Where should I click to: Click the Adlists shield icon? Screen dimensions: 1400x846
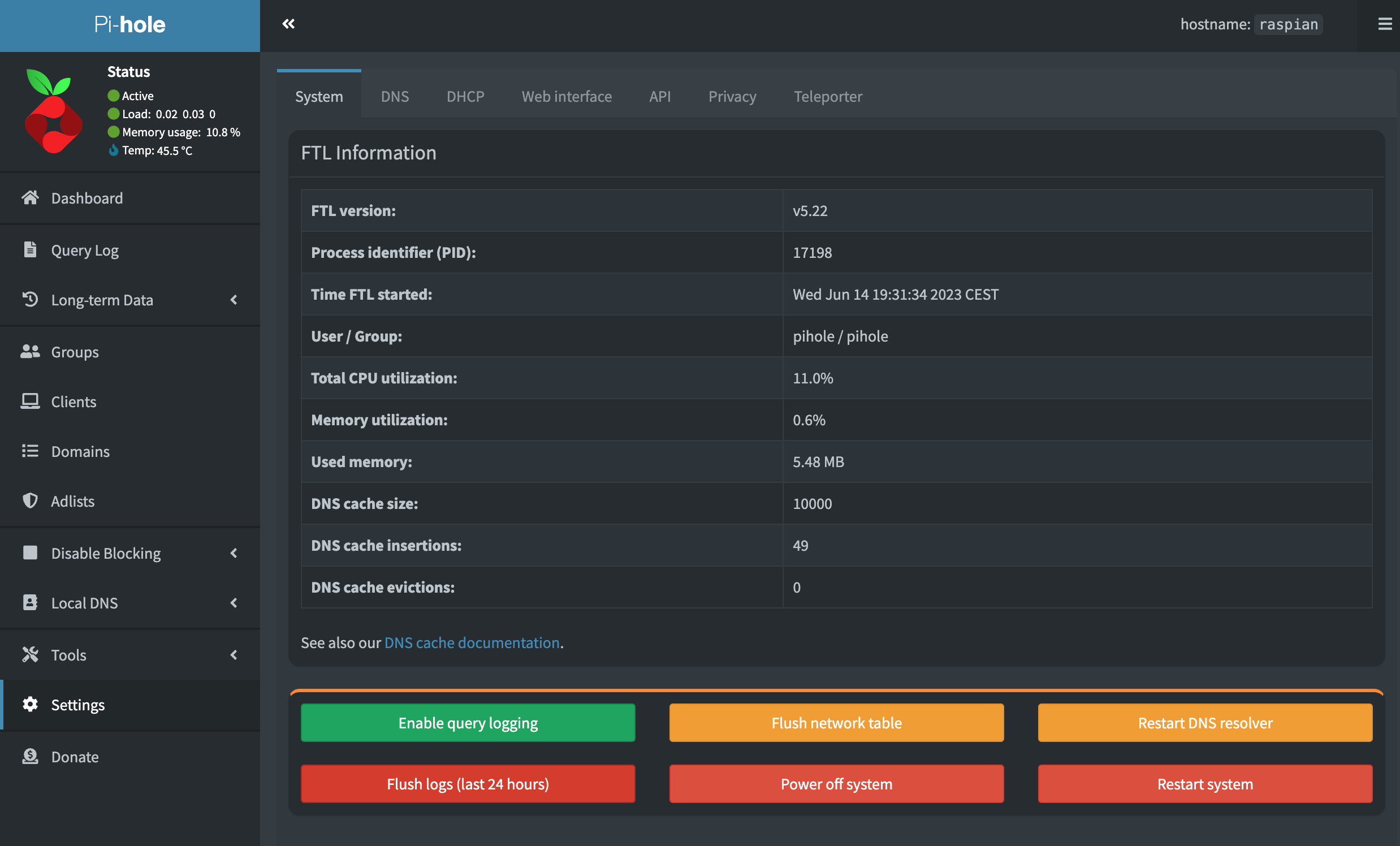click(30, 500)
